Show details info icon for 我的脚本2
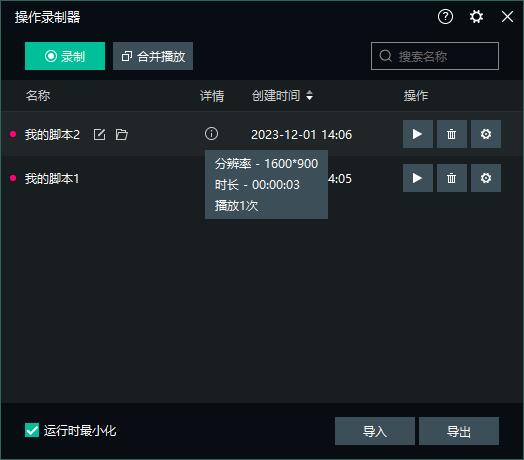The height and width of the screenshot is (460, 524). pyautogui.click(x=211, y=134)
